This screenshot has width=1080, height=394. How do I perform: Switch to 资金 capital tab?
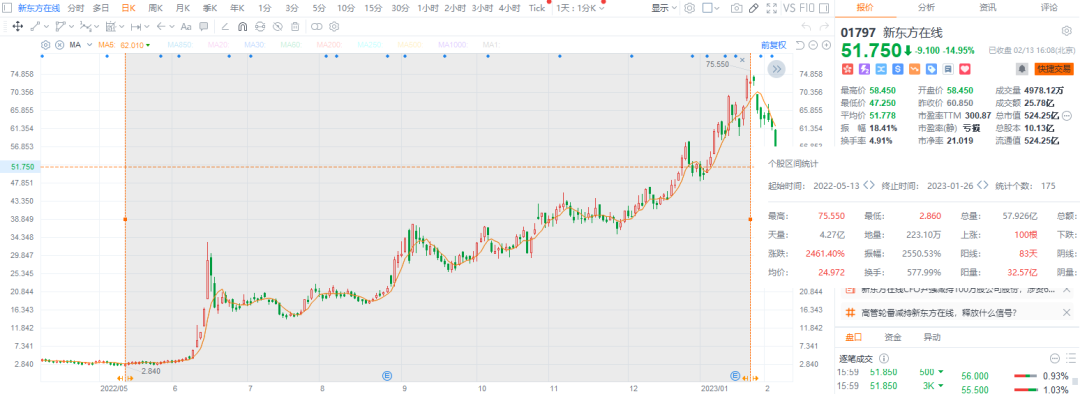(893, 338)
